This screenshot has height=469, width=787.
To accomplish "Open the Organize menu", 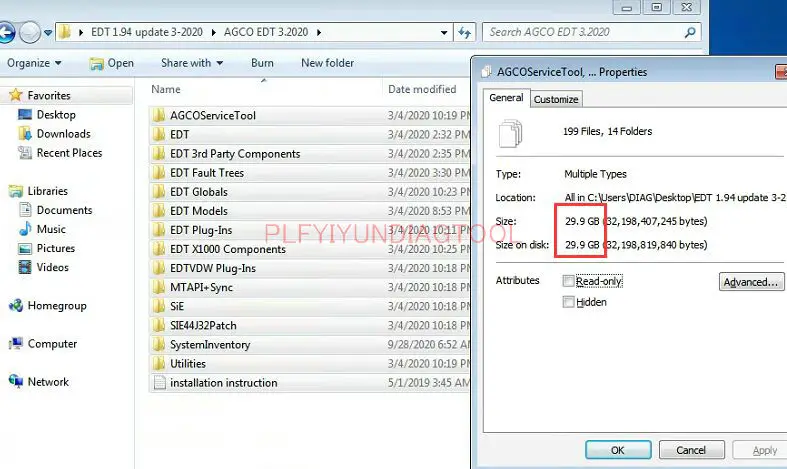I will point(34,63).
